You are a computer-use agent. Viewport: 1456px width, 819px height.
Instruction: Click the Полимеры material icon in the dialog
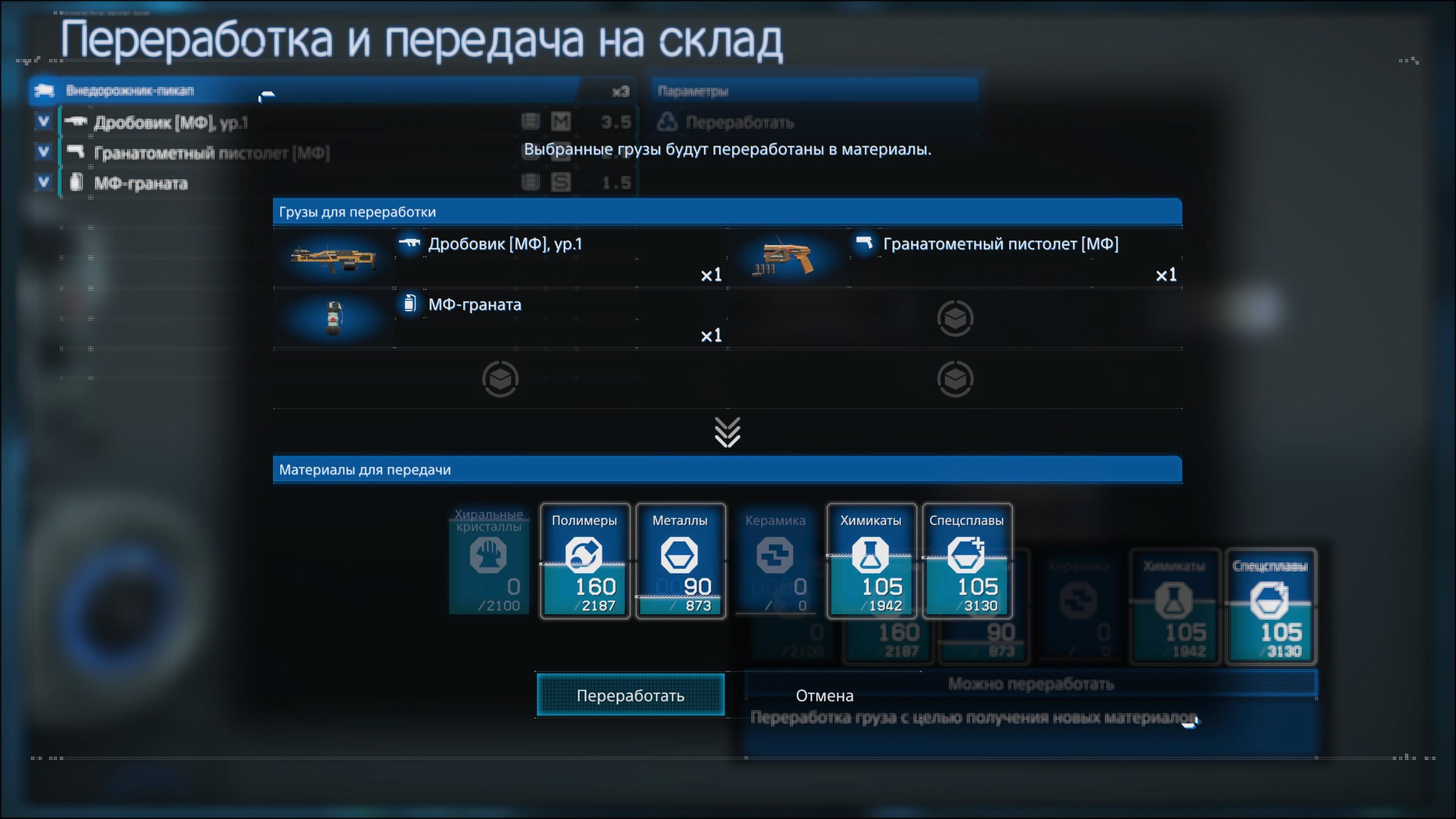point(584,555)
